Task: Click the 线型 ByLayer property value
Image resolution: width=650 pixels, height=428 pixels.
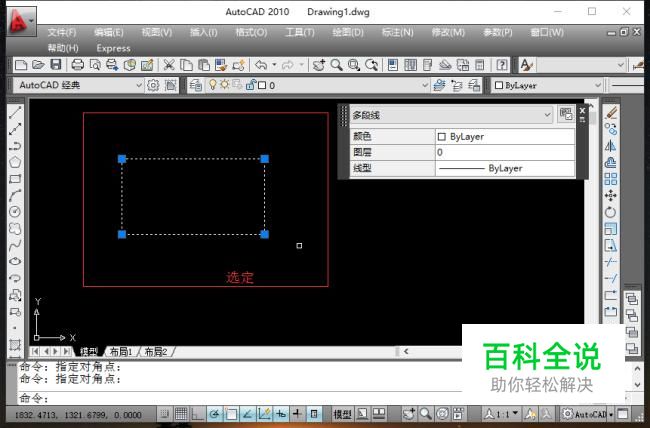Action: (x=505, y=168)
